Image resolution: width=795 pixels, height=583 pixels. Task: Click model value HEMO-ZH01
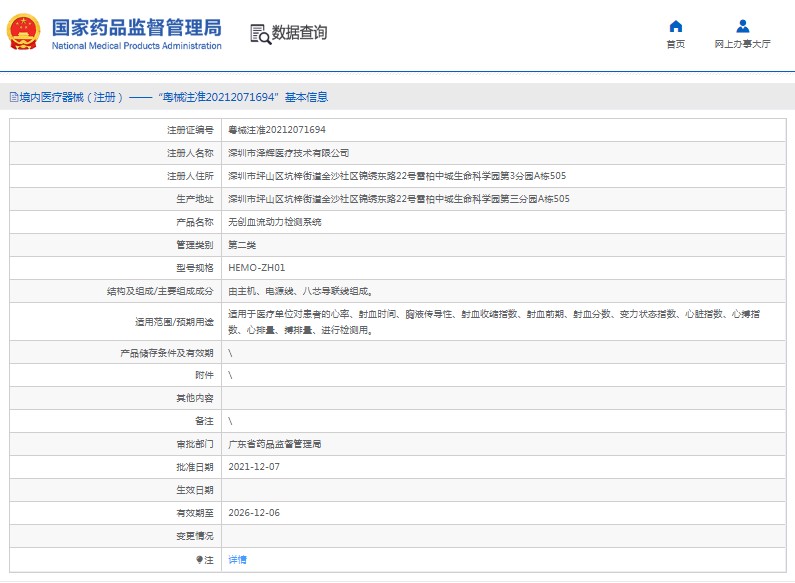[x=257, y=268]
